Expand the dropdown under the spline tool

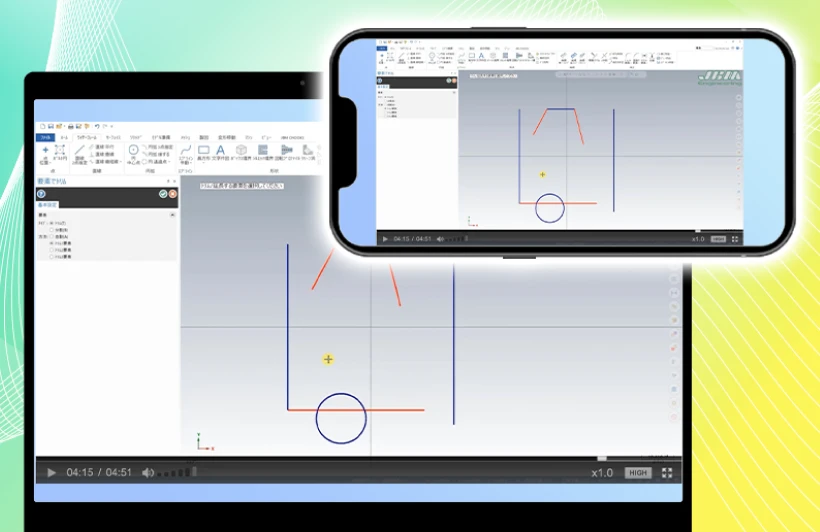click(x=185, y=163)
